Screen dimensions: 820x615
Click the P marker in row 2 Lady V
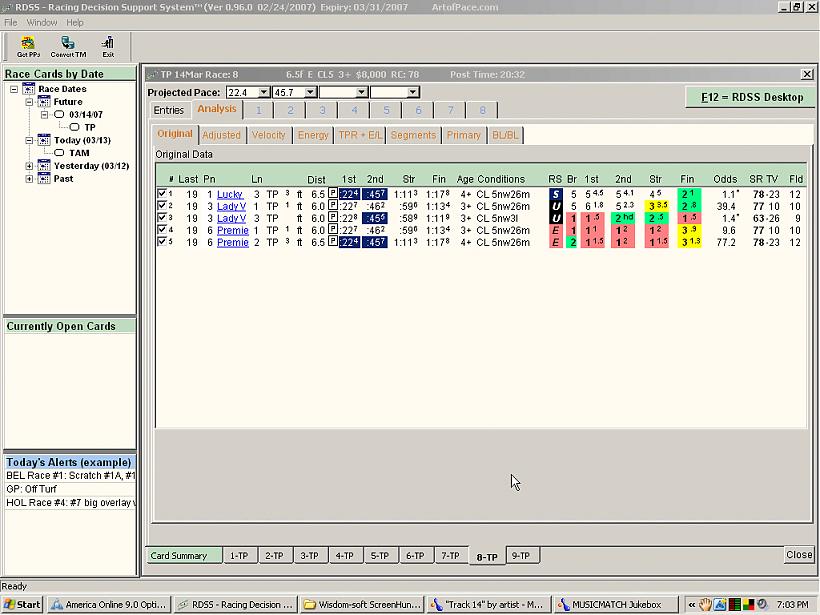point(333,206)
